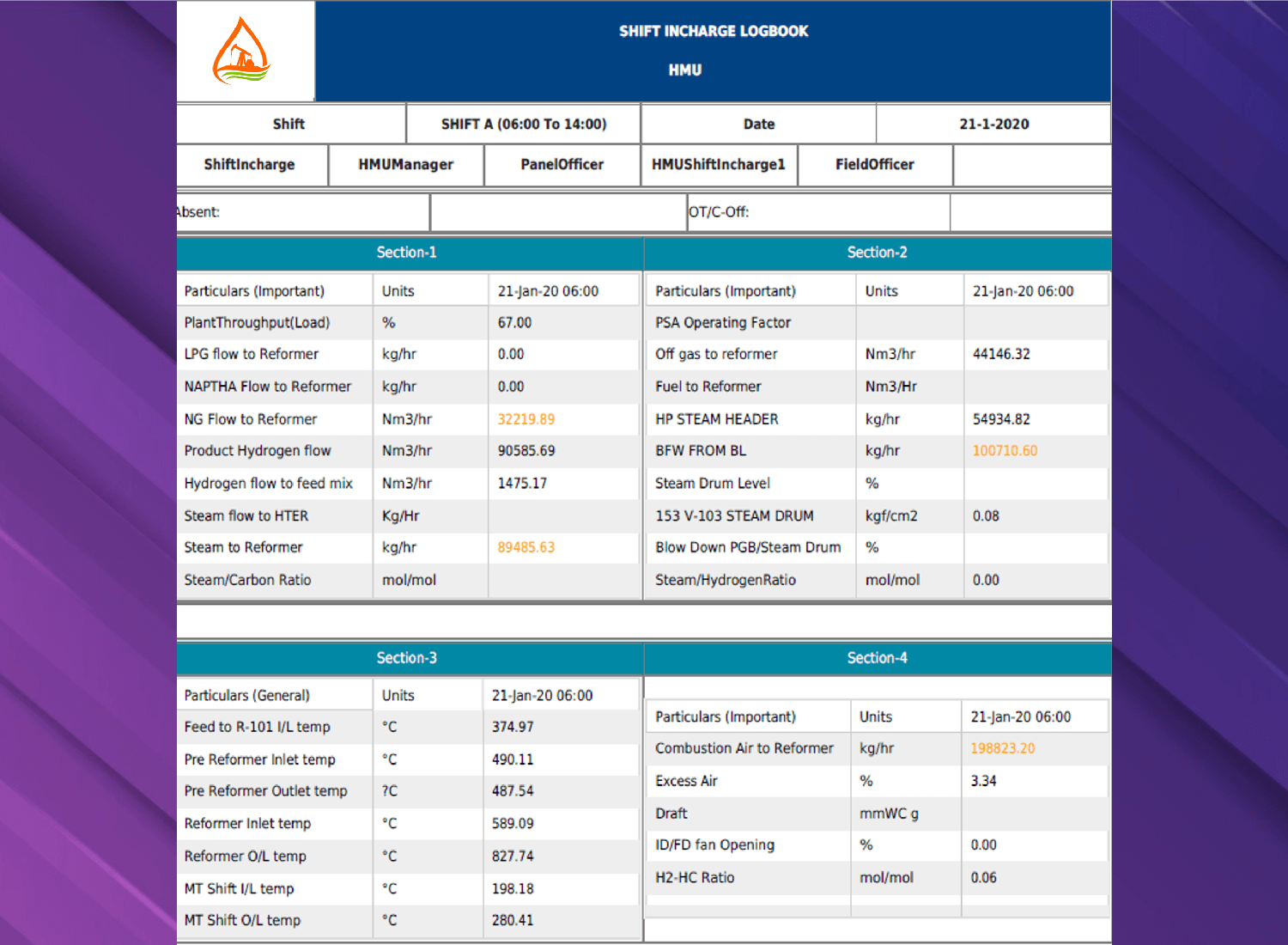Click the SHIFT INCHARGE LOGBOOK title
The height and width of the screenshot is (945, 1288).
[713, 32]
